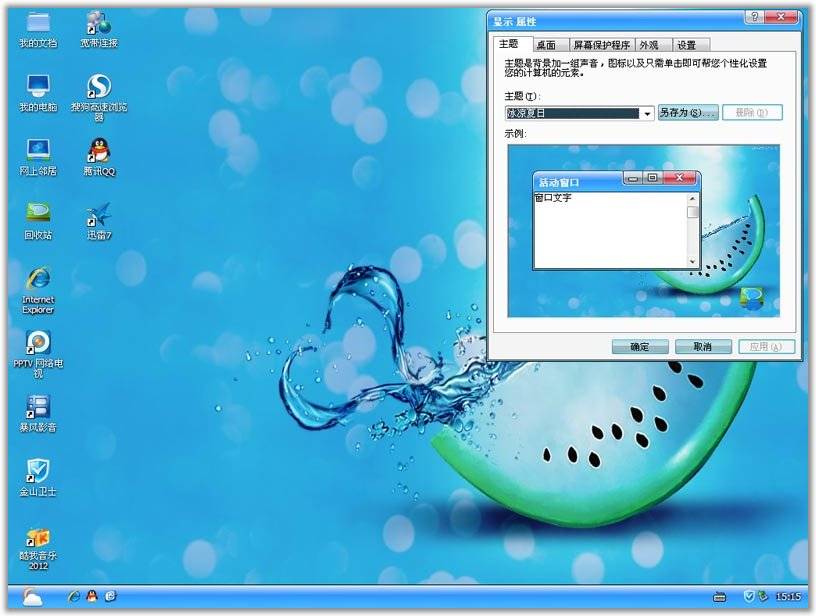816x616 pixels.
Task: Click the green tray icon beside the clock
Action: coord(762,596)
